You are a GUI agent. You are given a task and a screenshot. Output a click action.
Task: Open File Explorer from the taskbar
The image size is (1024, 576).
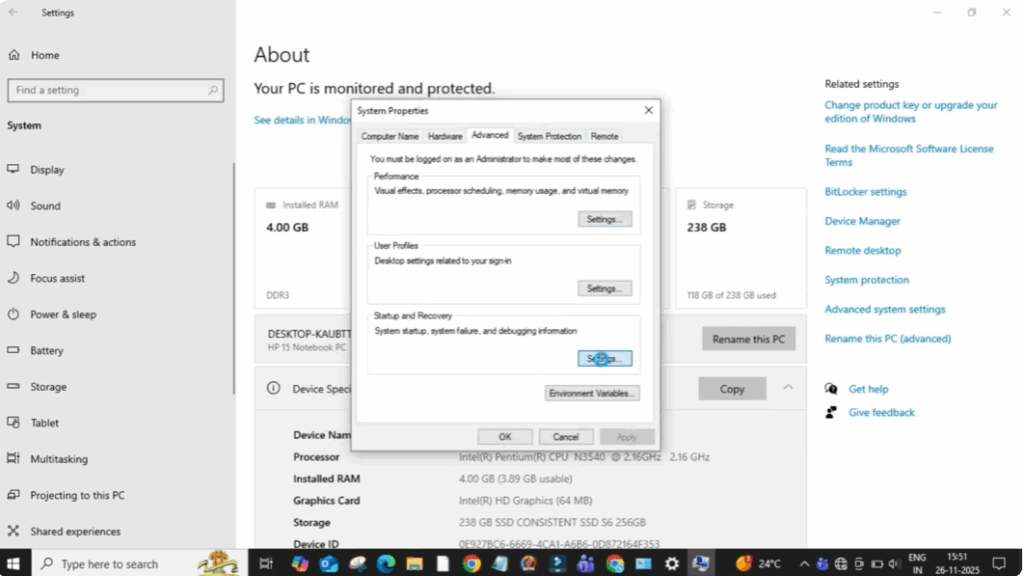coord(416,563)
